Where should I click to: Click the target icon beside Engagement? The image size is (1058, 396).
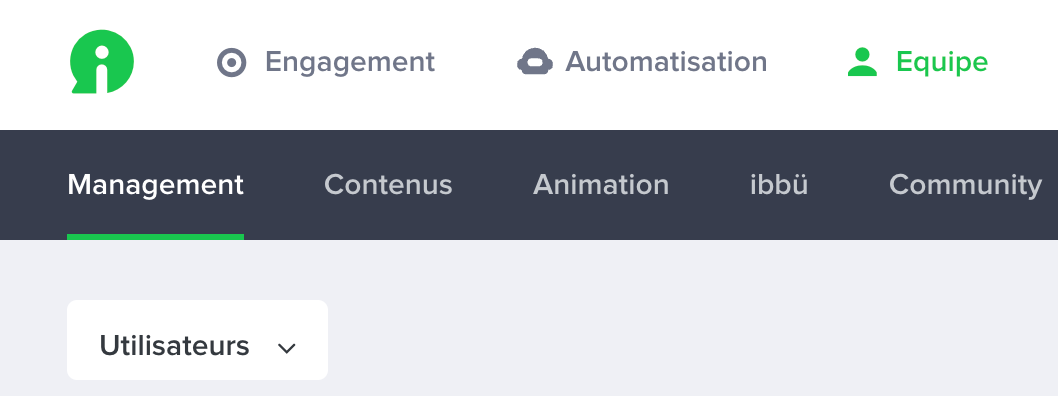(x=231, y=63)
